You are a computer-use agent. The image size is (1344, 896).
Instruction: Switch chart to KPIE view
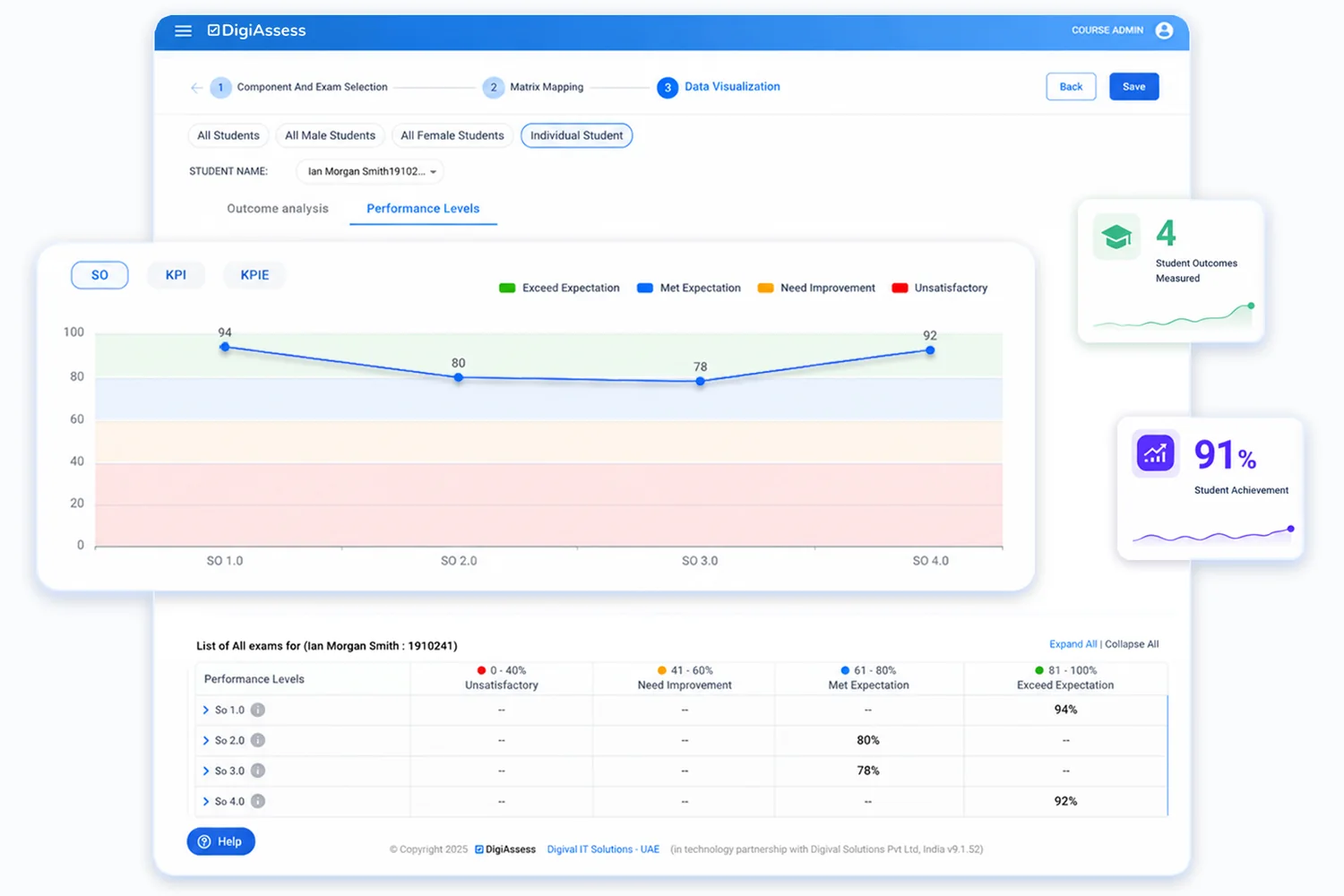click(x=254, y=275)
